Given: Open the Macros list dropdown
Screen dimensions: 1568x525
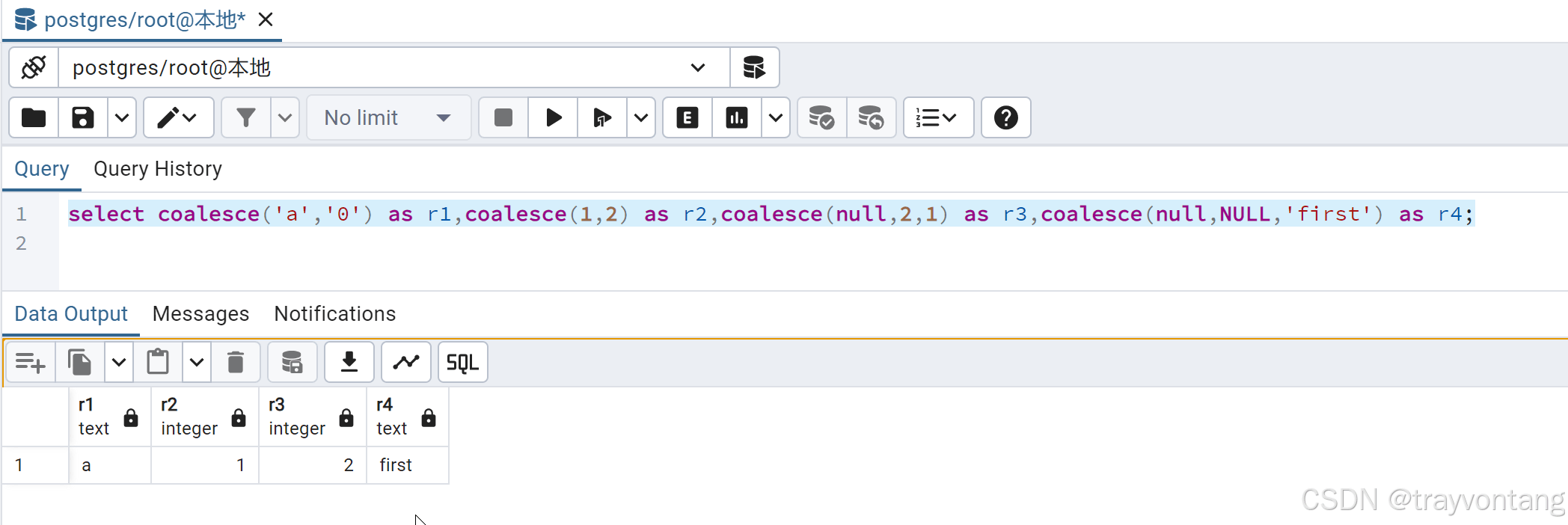Looking at the screenshot, I should tap(938, 117).
